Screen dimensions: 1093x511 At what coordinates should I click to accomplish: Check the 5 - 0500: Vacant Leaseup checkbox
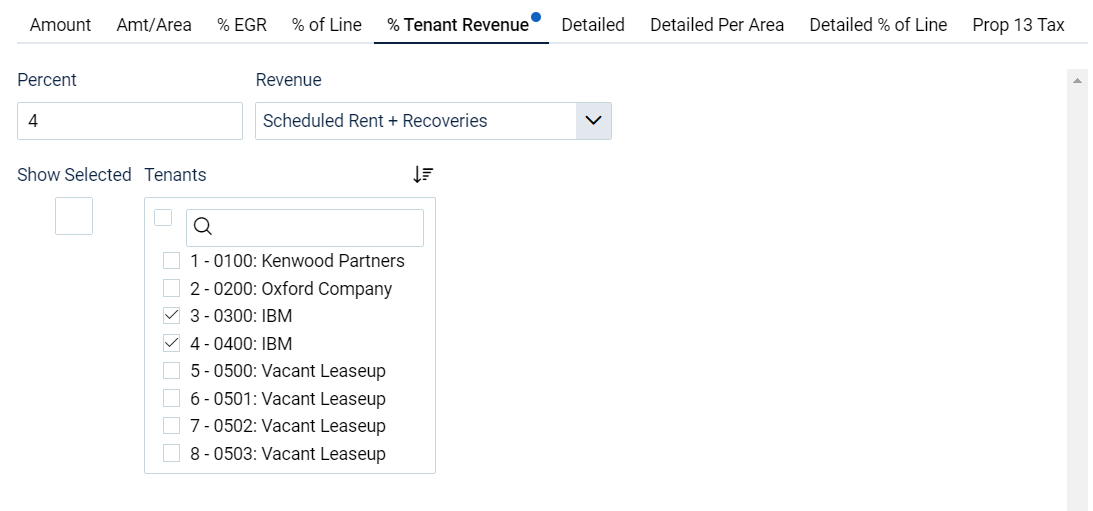pyautogui.click(x=171, y=371)
